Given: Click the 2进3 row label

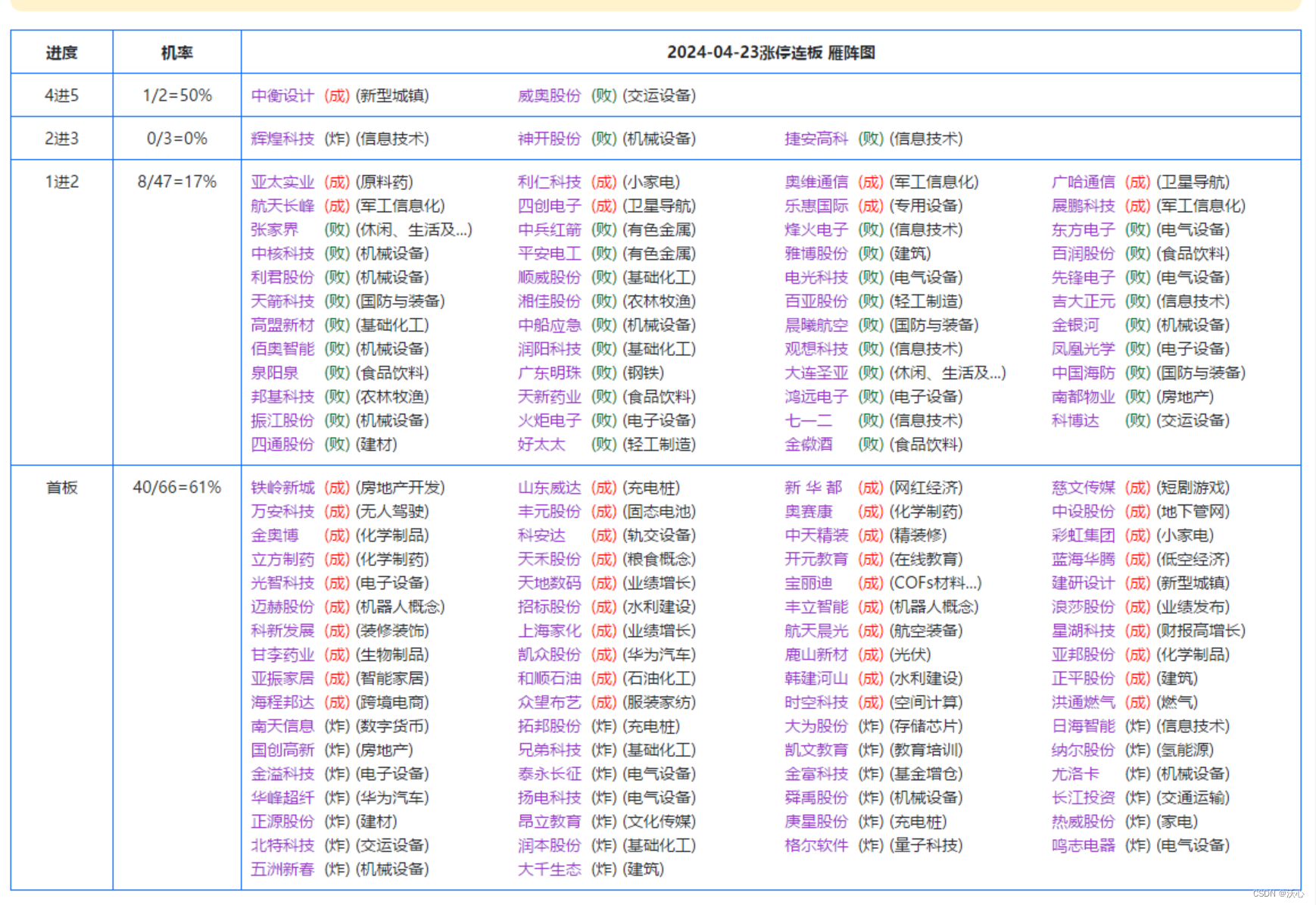Looking at the screenshot, I should pyautogui.click(x=61, y=139).
